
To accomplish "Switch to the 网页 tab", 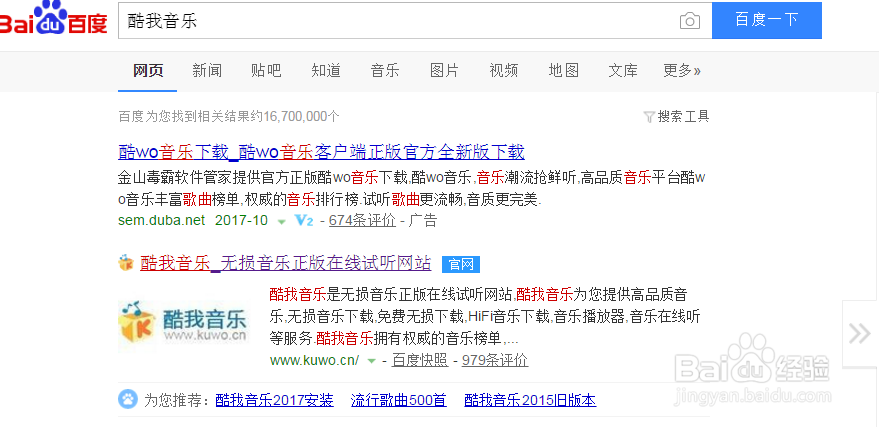I will click(x=148, y=71).
